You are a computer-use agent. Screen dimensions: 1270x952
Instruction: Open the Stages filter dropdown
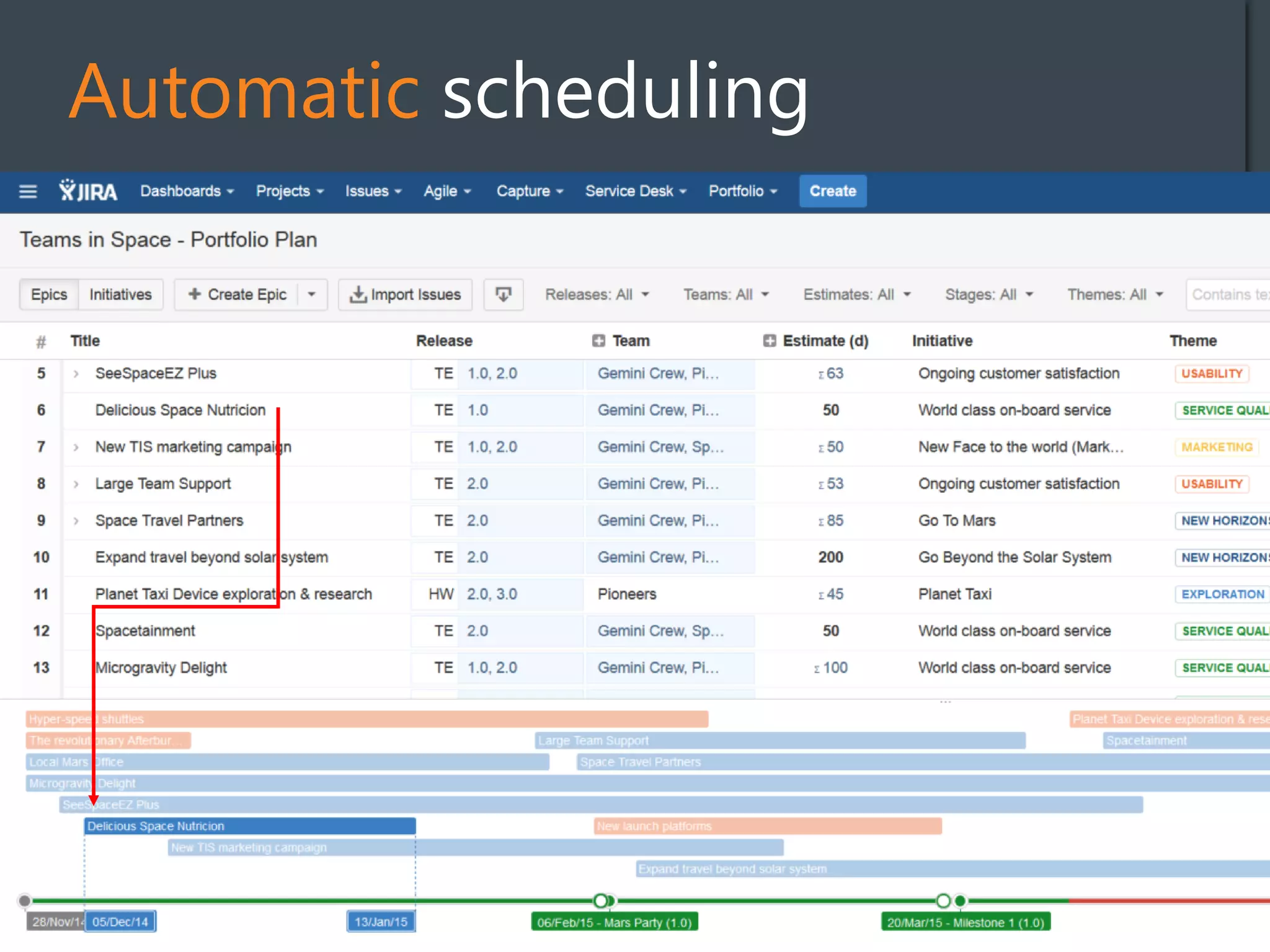tap(989, 294)
